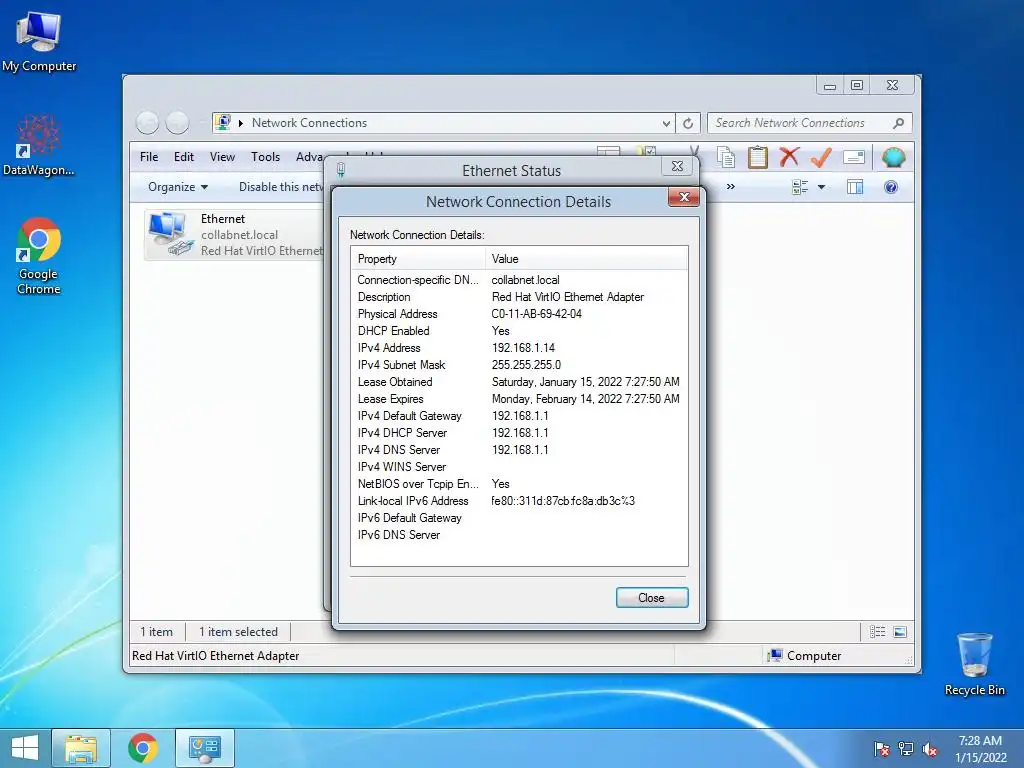The width and height of the screenshot is (1024, 768).
Task: Open the blue Help question mark icon
Action: (x=891, y=187)
